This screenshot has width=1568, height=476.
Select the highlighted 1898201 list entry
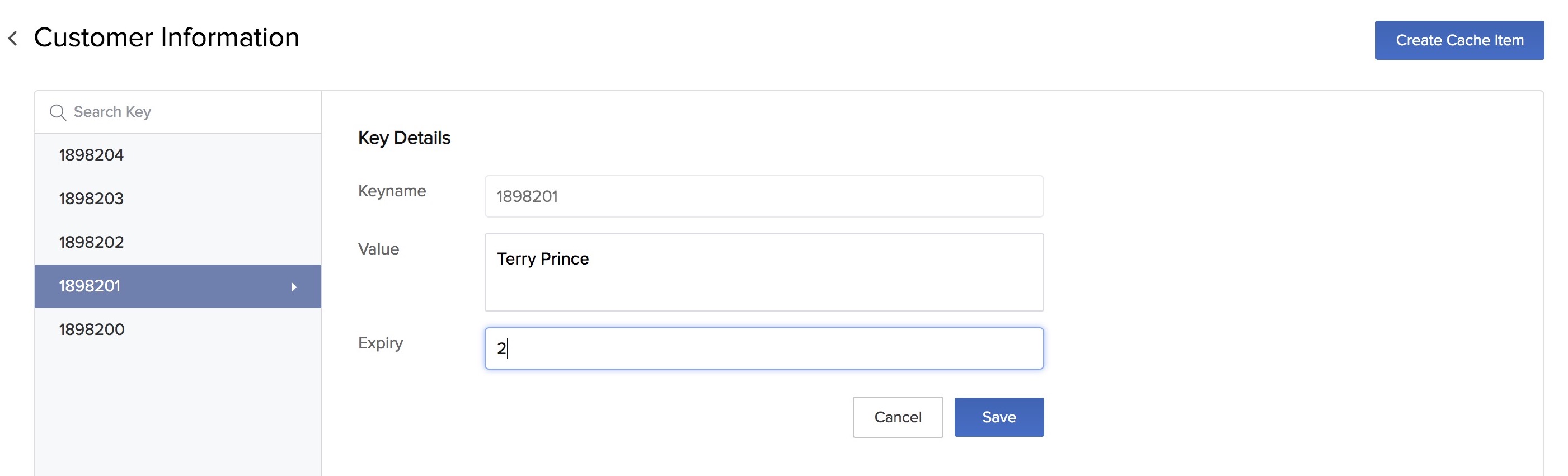[90, 286]
